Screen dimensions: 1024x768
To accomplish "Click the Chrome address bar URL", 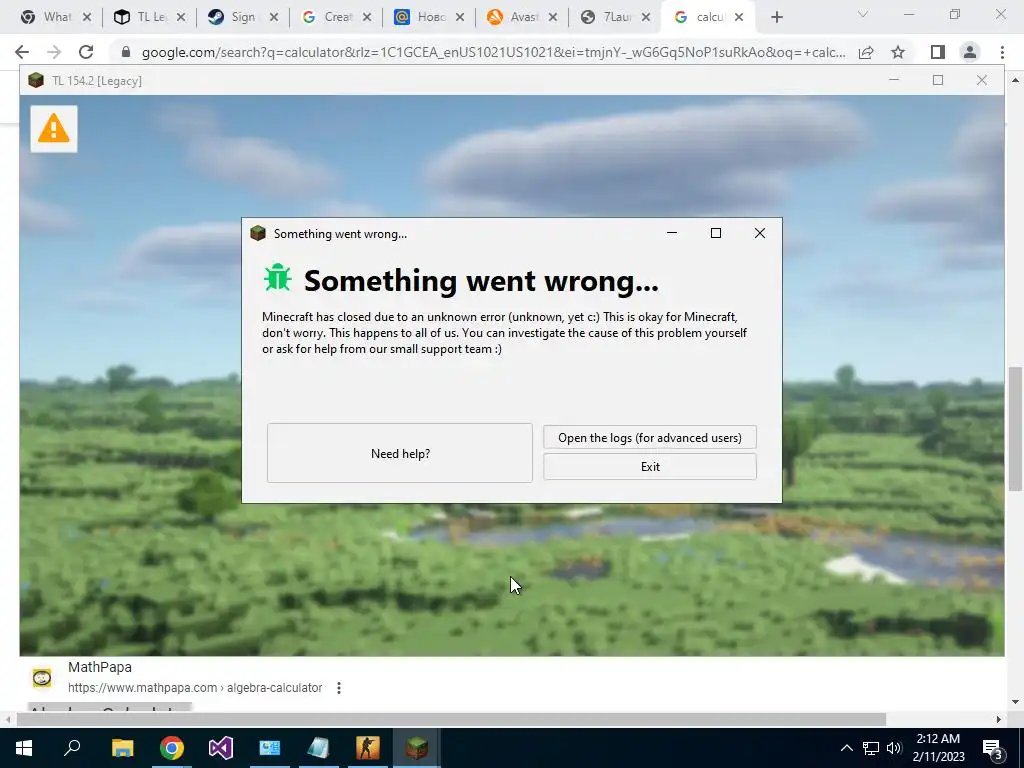I will tap(493, 52).
